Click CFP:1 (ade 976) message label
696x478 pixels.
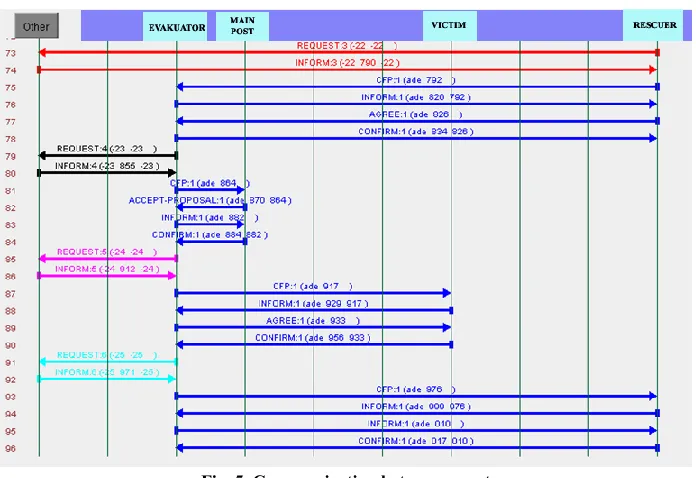[416, 390]
